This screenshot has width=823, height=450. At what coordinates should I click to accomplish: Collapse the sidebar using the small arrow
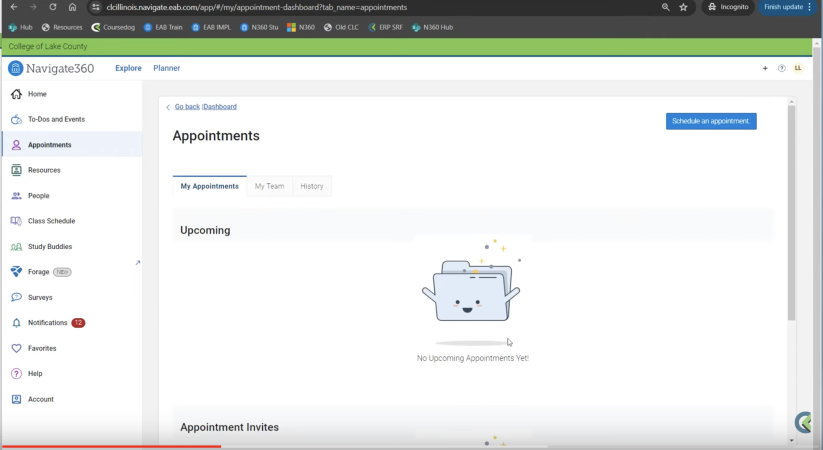click(x=137, y=262)
